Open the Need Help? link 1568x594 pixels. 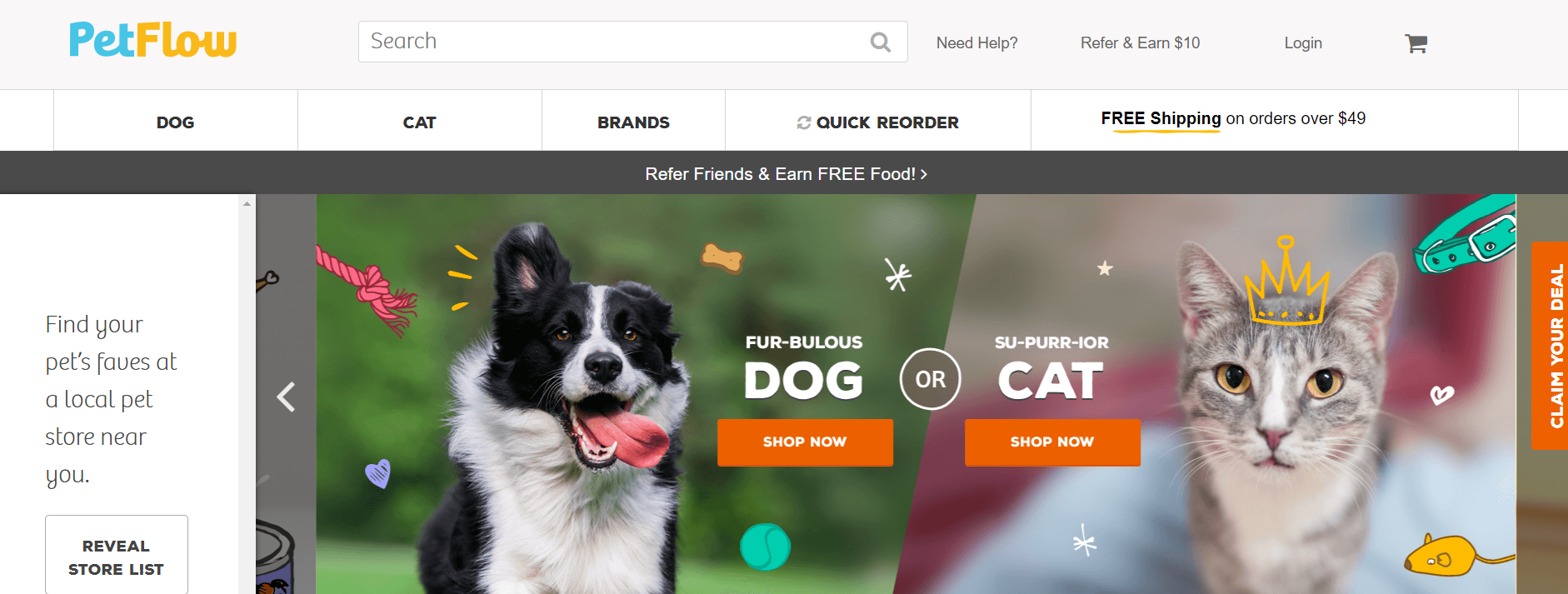(x=977, y=42)
